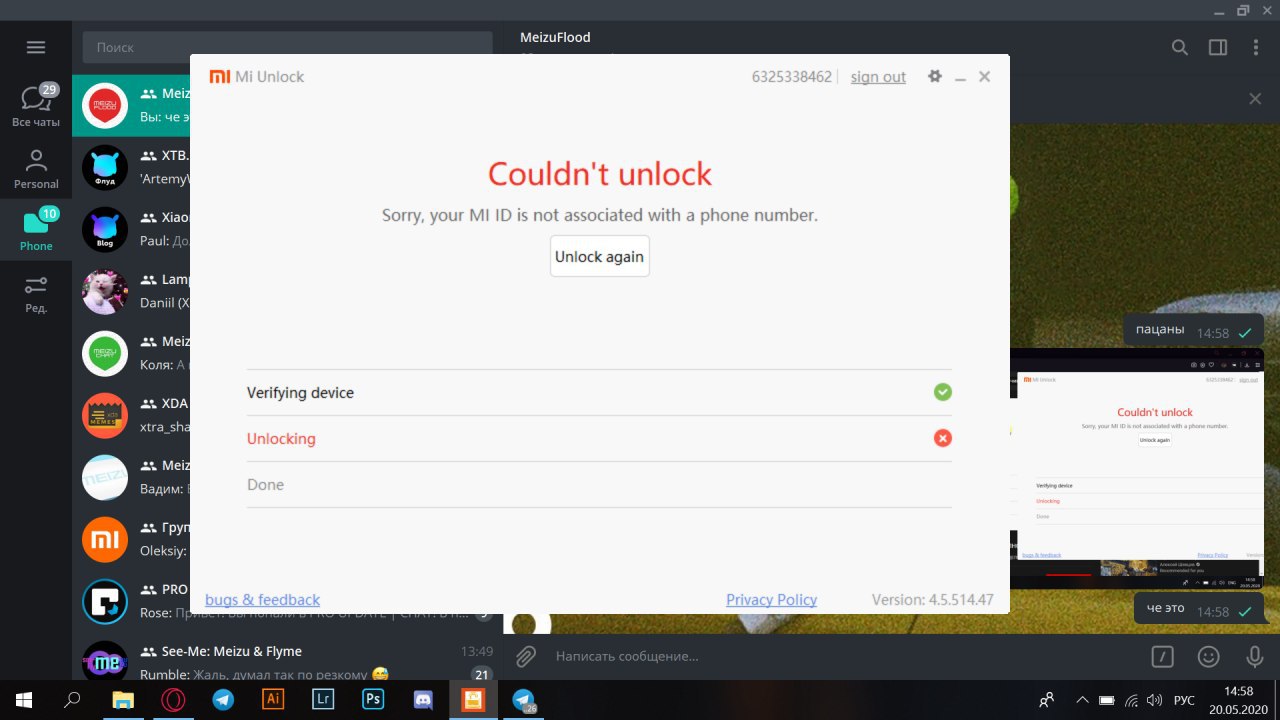Open 'bugs & feedback' link
This screenshot has width=1280, height=720.
pos(262,599)
